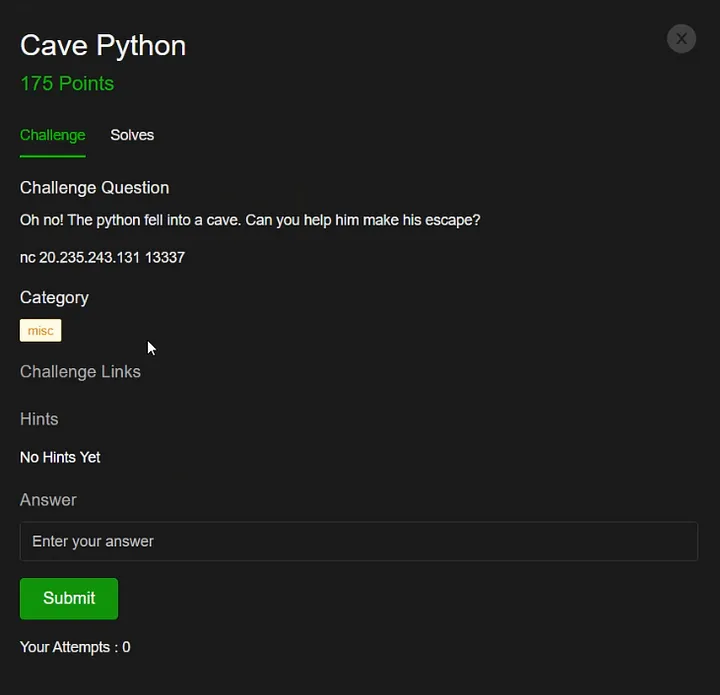
Task: Click the nc 20.235.243.131 13337 command text
Action: (102, 258)
